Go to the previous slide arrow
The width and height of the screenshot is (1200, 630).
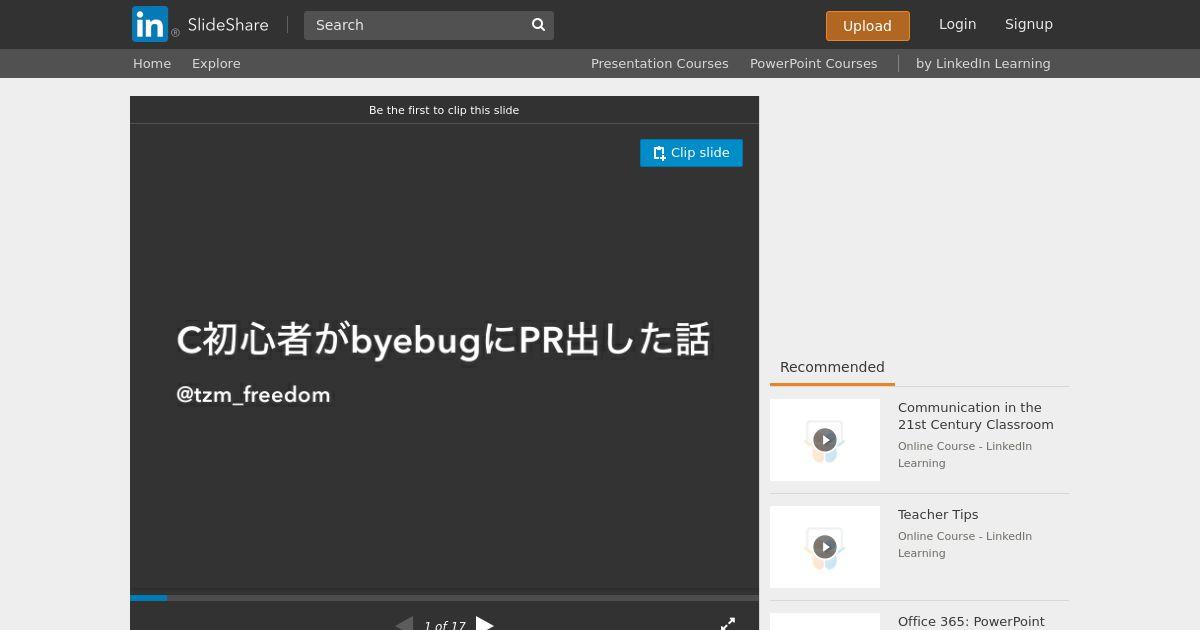coord(404,624)
